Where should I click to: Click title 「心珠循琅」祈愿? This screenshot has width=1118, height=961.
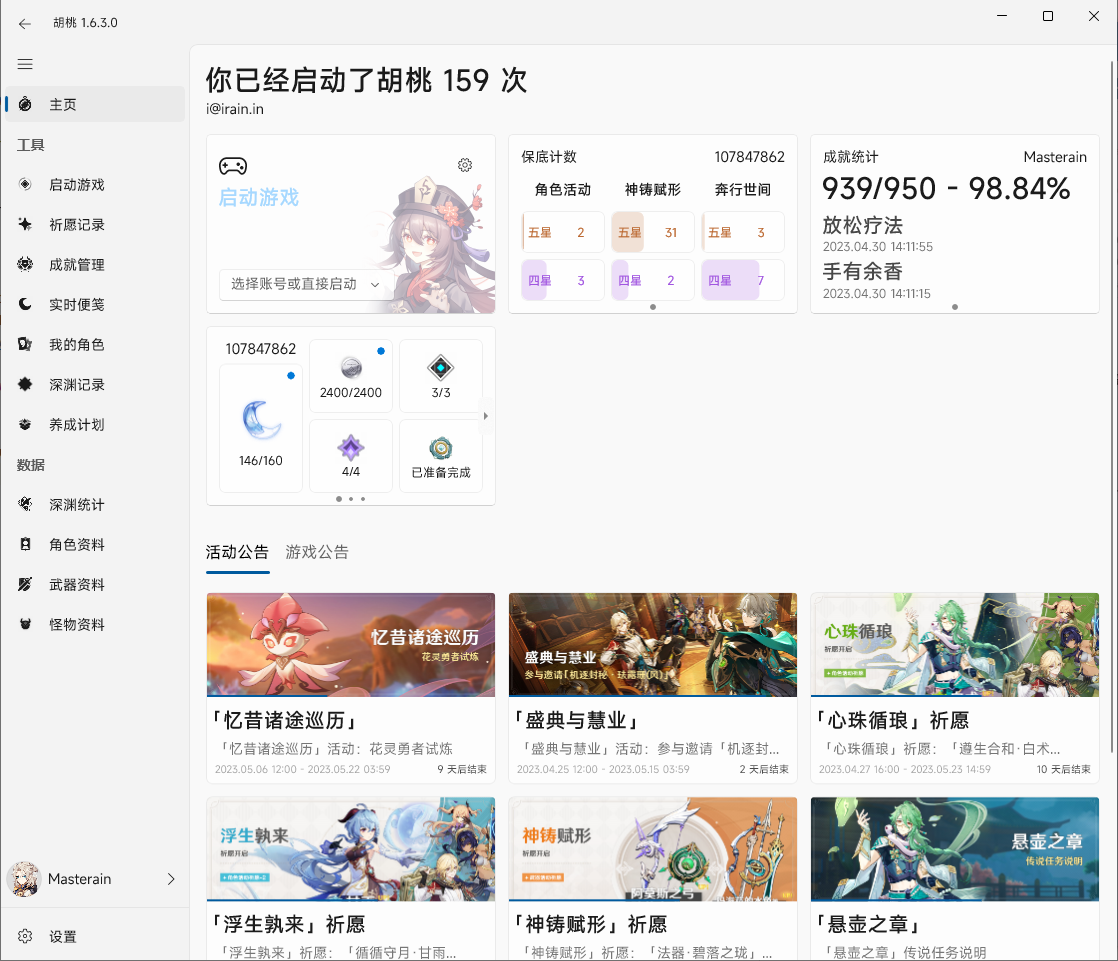893,720
